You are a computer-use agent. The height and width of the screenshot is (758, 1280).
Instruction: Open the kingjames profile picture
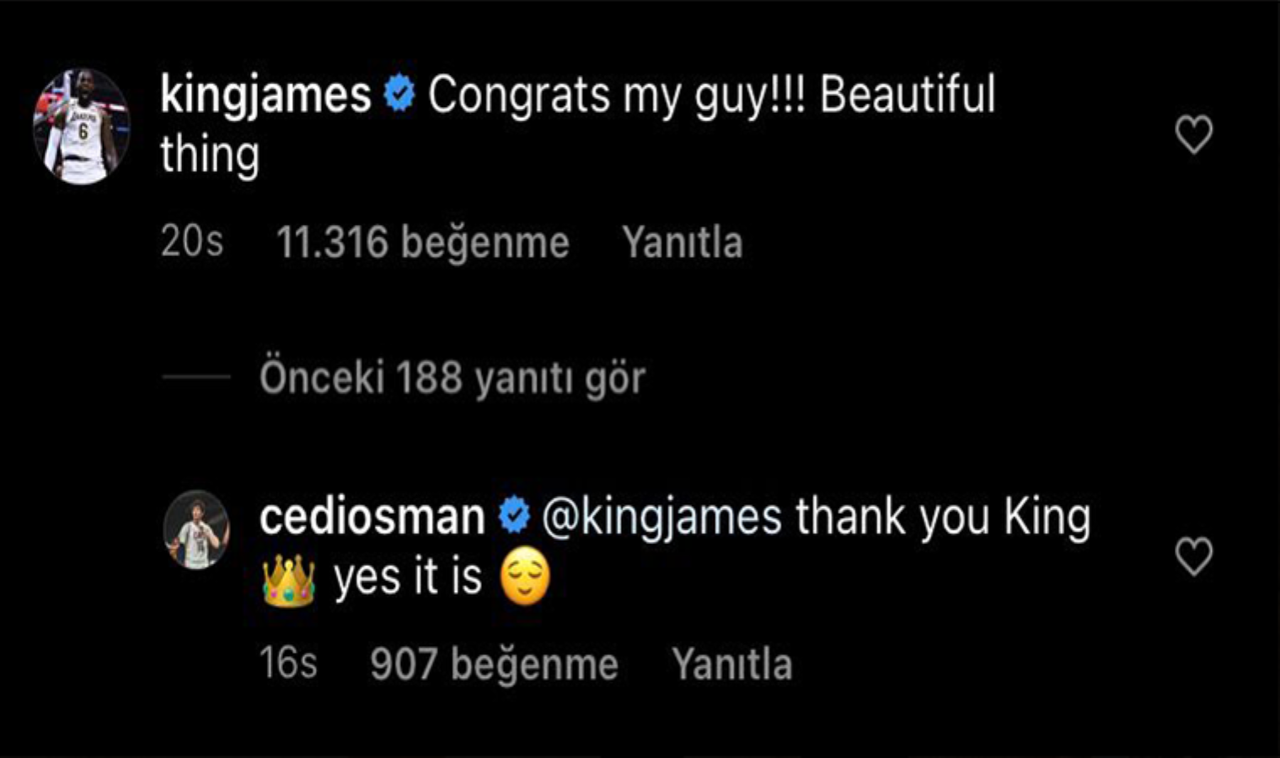82,127
